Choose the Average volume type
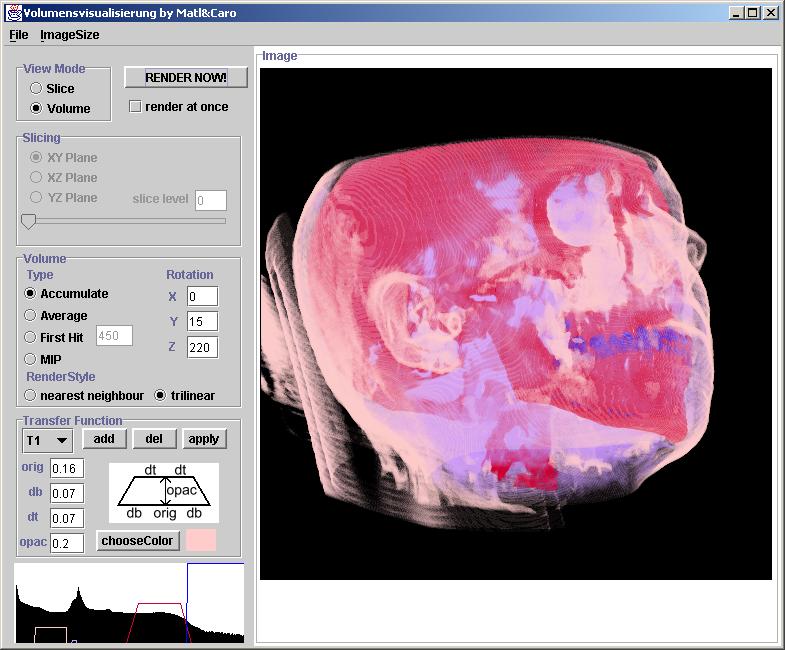The width and height of the screenshot is (785, 650). (x=30, y=316)
